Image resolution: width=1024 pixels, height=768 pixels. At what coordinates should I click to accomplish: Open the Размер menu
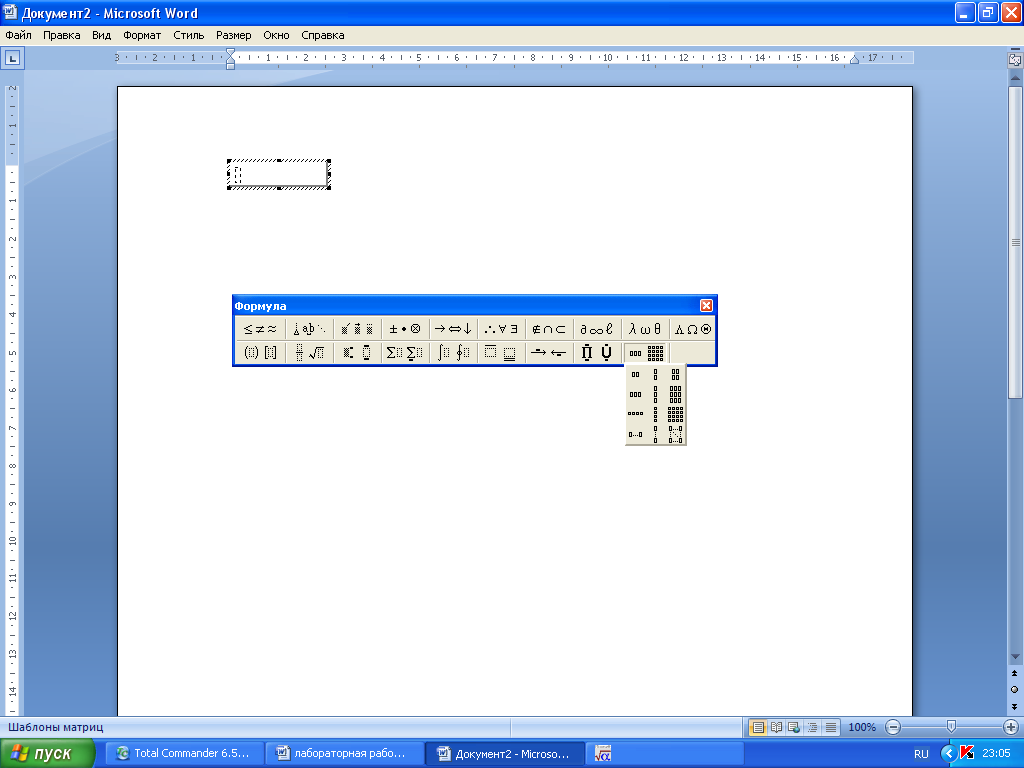233,35
